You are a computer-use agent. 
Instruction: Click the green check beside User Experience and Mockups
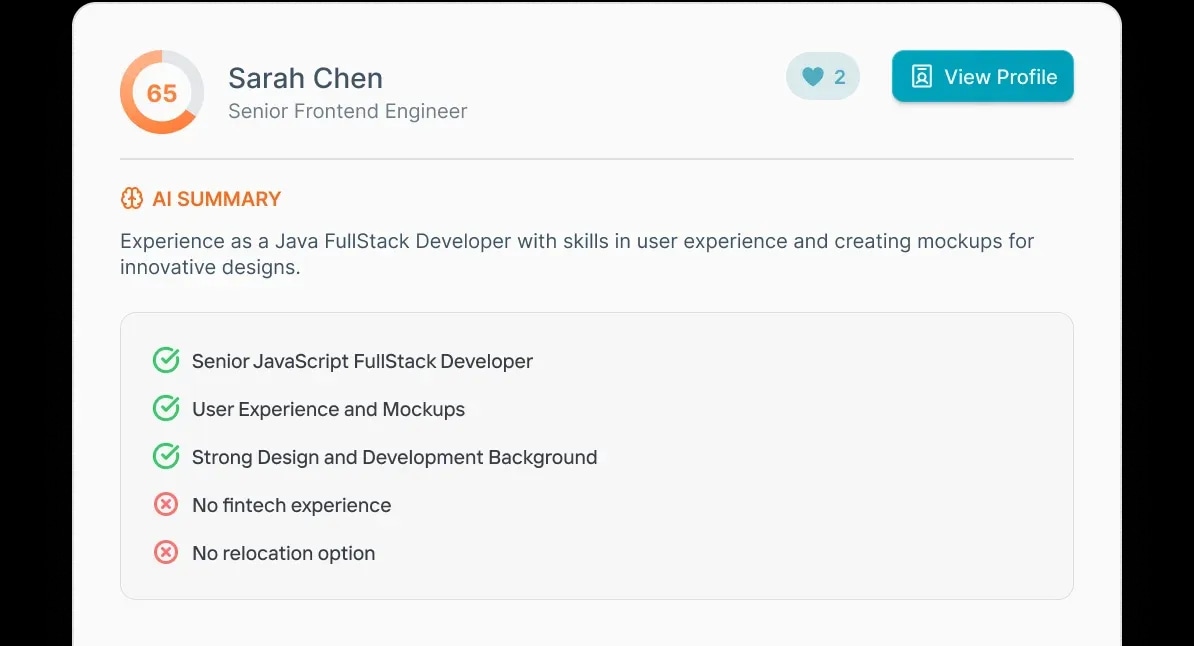[166, 408]
